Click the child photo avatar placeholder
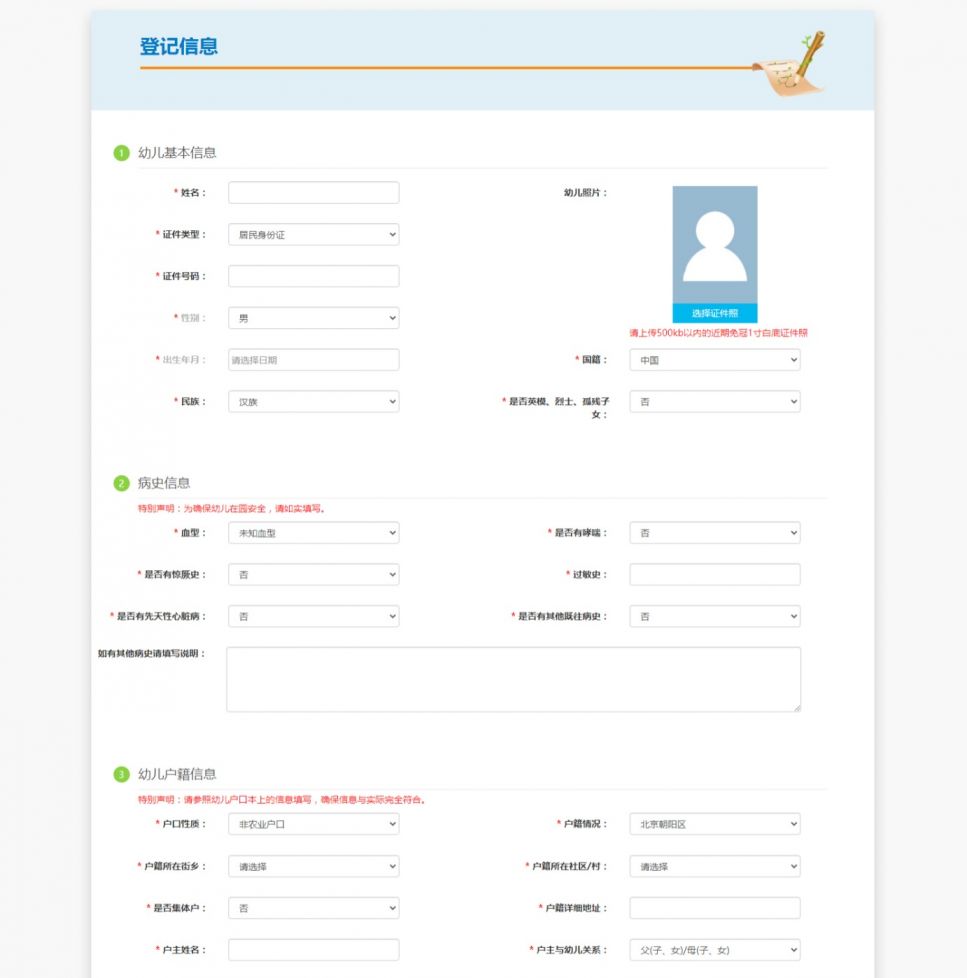Image resolution: width=967 pixels, height=978 pixels. pyautogui.click(x=715, y=244)
